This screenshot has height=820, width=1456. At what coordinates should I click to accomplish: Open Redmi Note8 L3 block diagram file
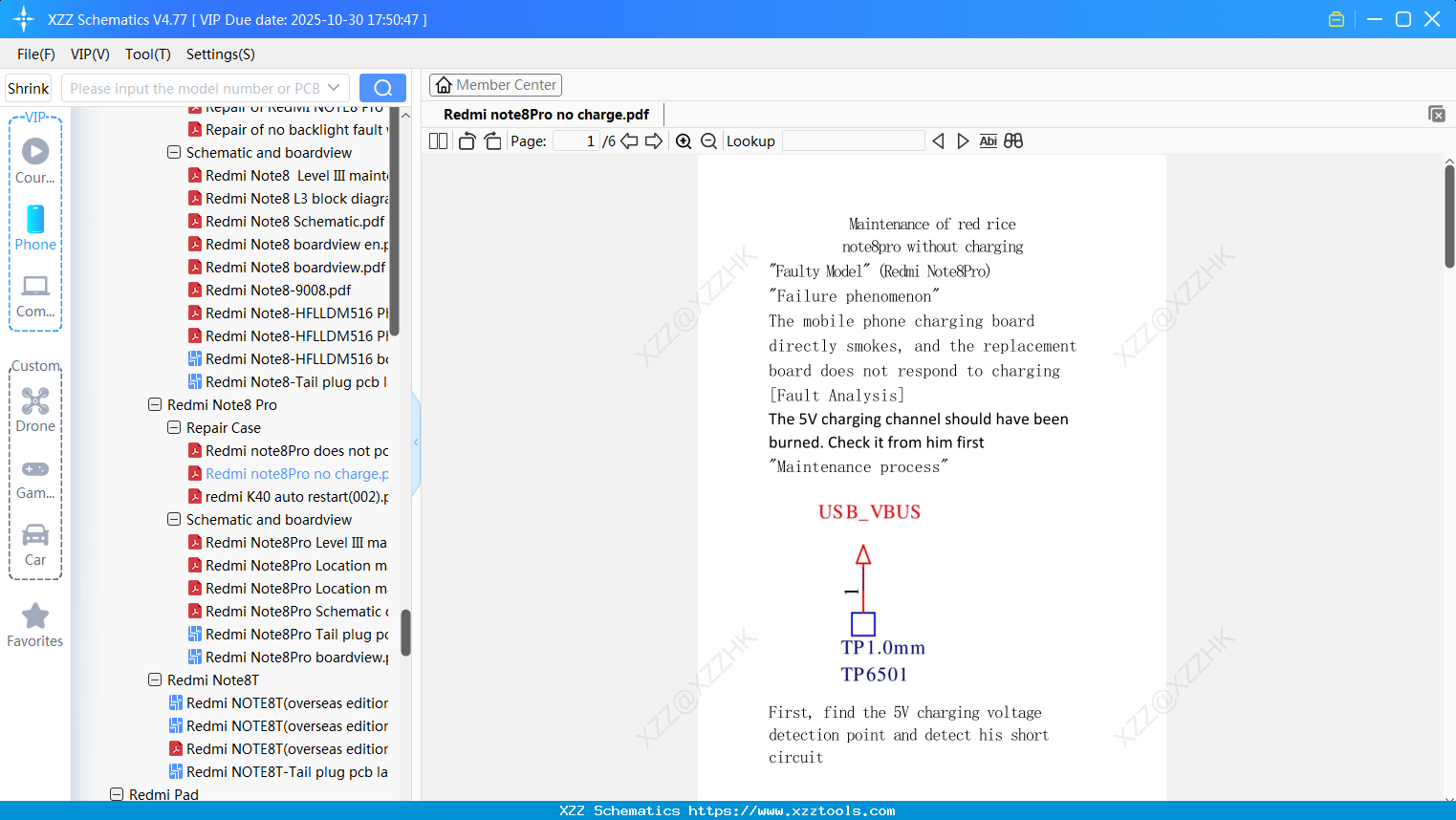pos(288,198)
